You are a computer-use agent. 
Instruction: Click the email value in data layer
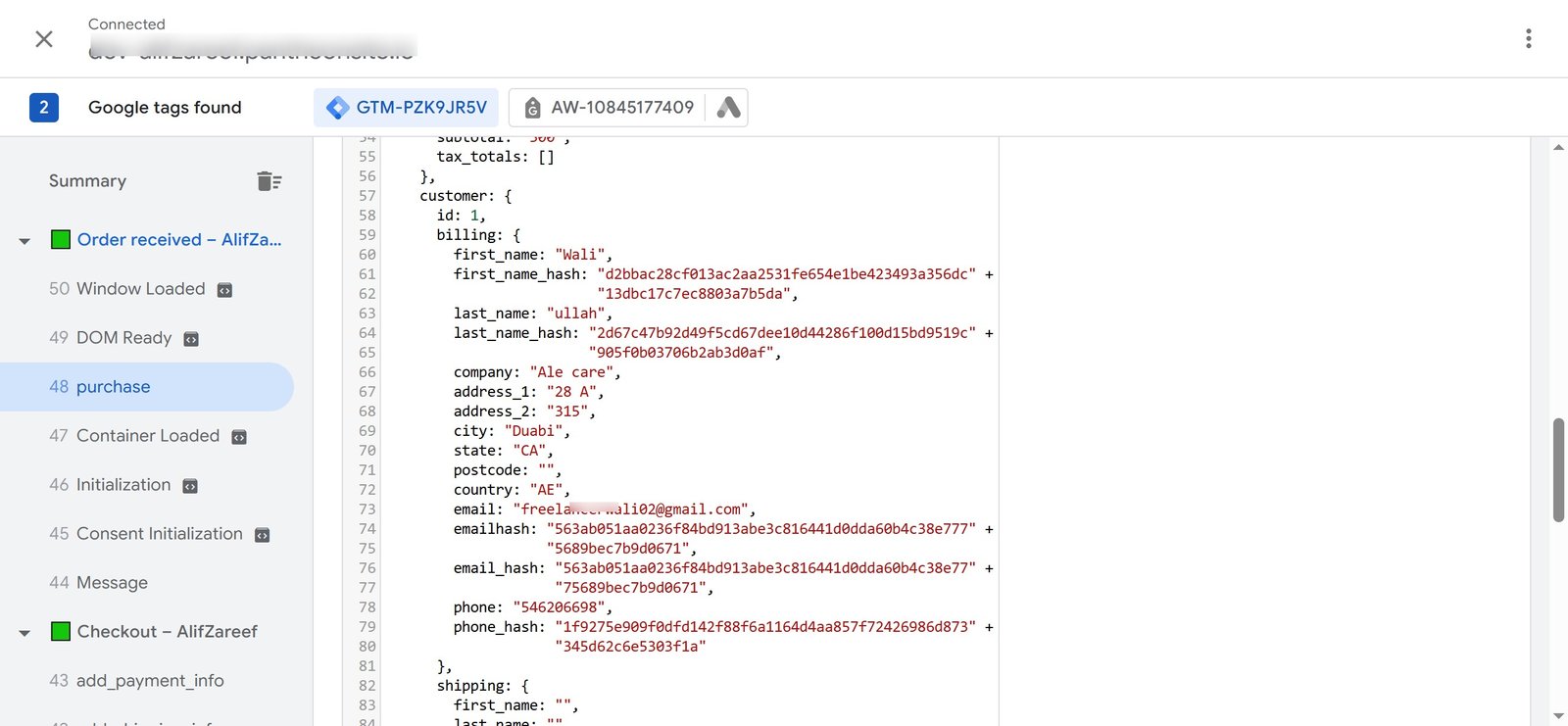point(630,509)
